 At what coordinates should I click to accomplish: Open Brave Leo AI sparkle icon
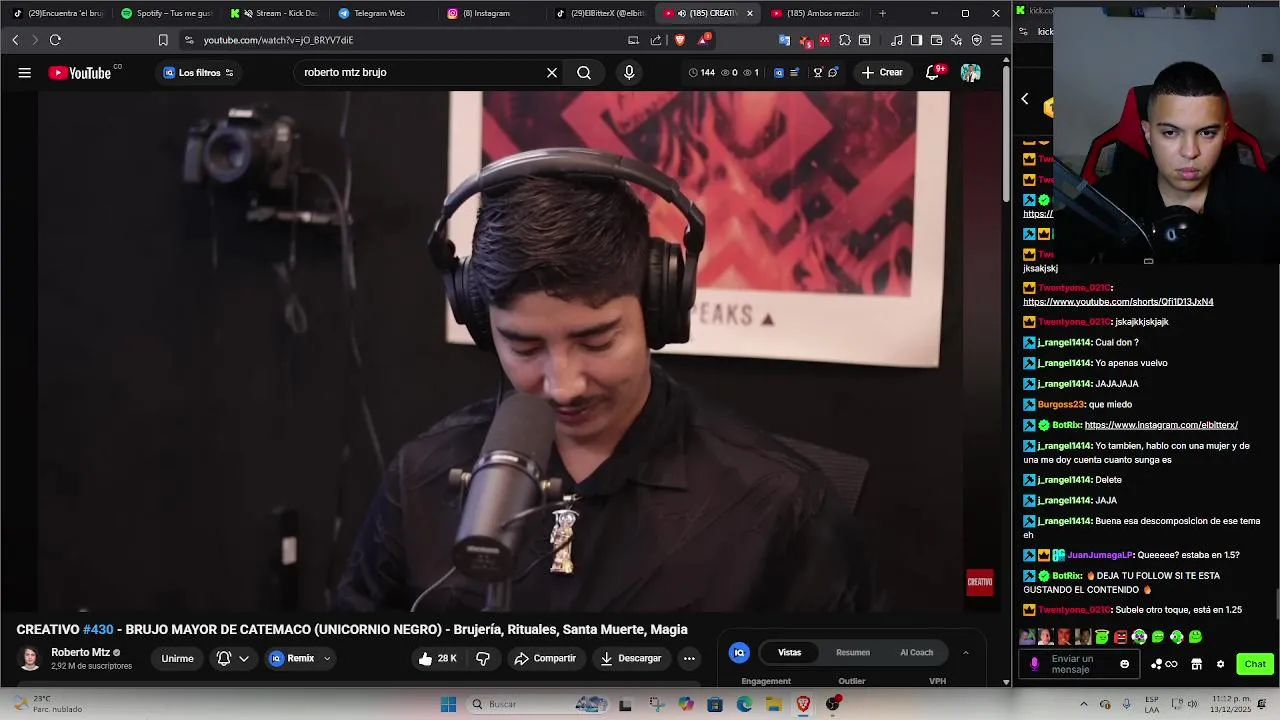click(x=956, y=40)
